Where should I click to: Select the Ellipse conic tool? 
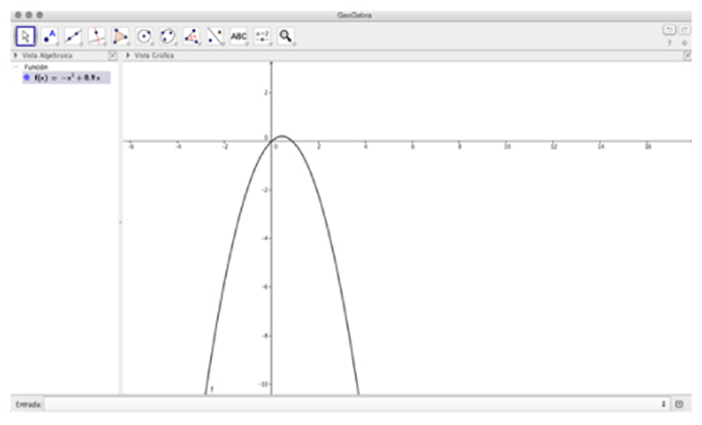[167, 36]
